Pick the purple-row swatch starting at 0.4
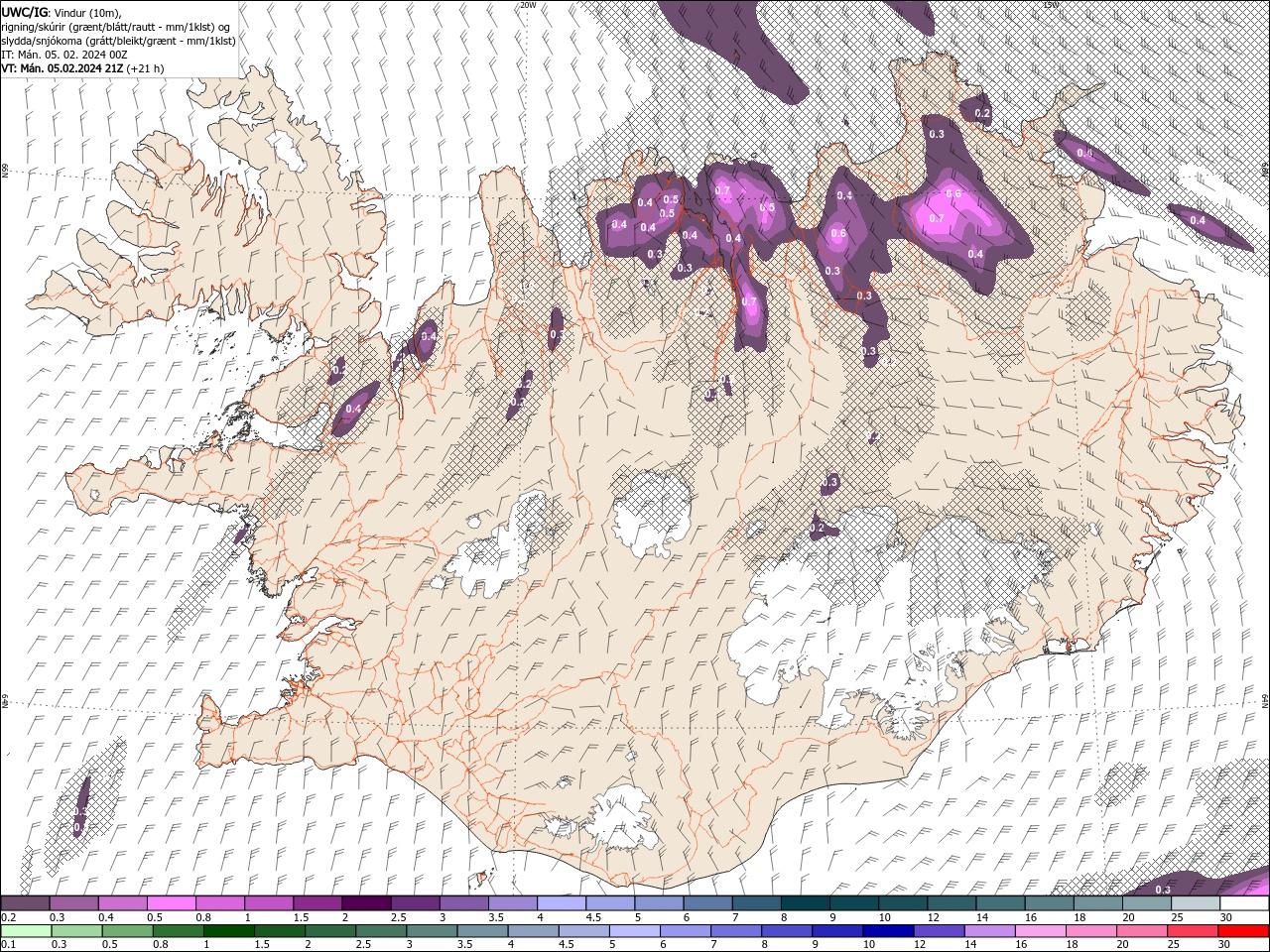This screenshot has height=952, width=1270. tap(122, 903)
